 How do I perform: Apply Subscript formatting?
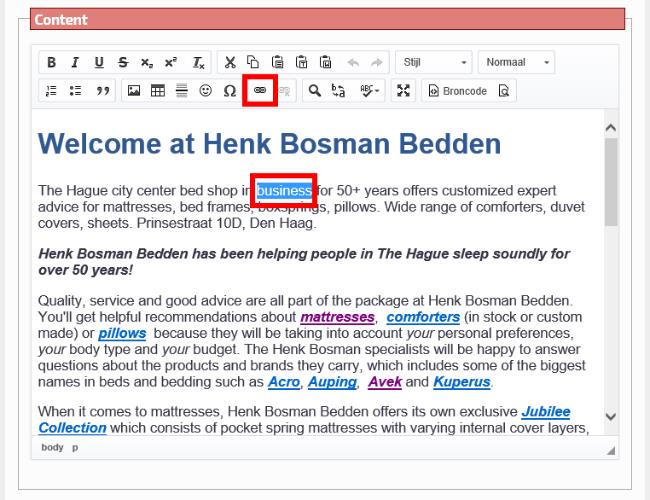click(147, 63)
